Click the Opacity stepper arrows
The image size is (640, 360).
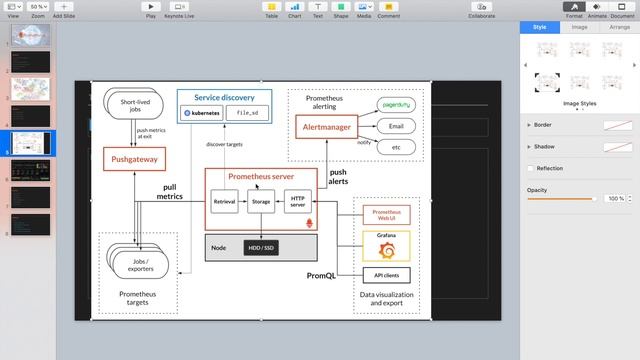point(630,198)
